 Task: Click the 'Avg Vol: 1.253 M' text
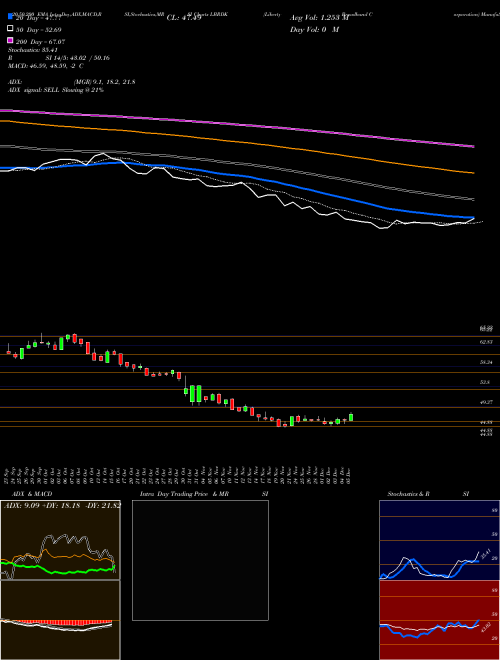pyautogui.click(x=319, y=18)
